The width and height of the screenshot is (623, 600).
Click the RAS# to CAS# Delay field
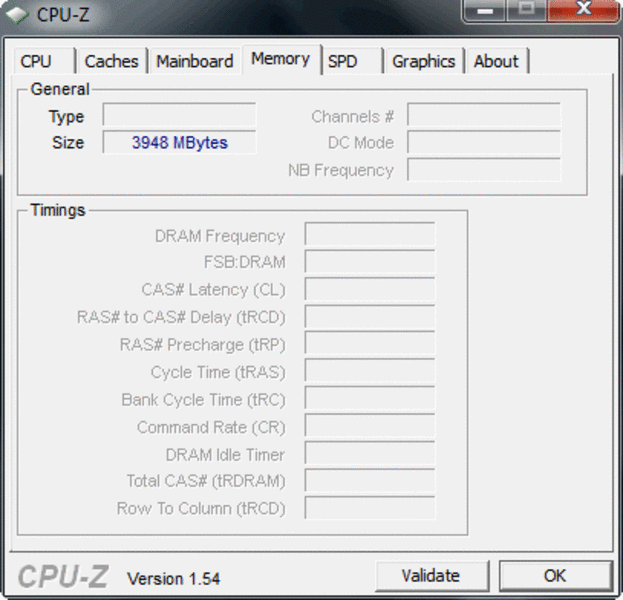coord(370,316)
